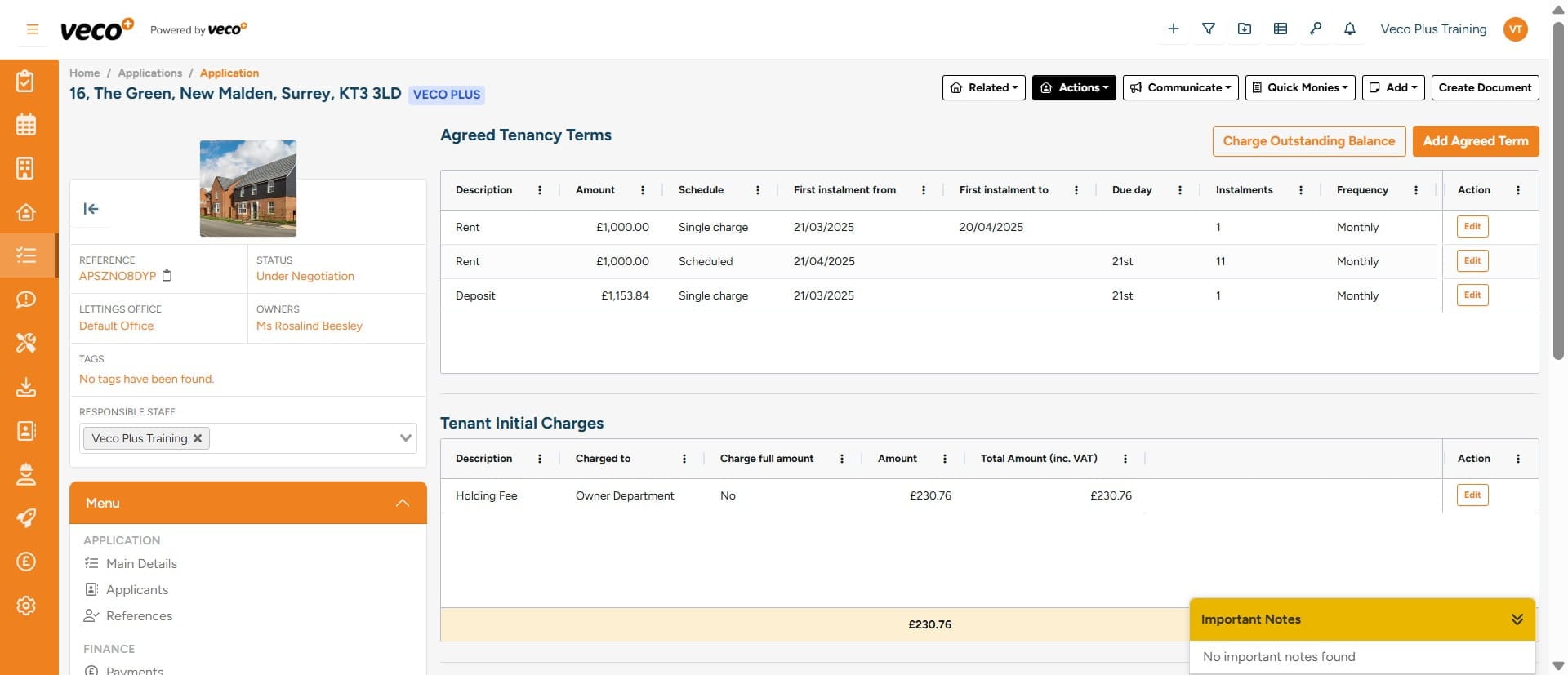
Task: Open the Actions dropdown
Action: (x=1074, y=87)
